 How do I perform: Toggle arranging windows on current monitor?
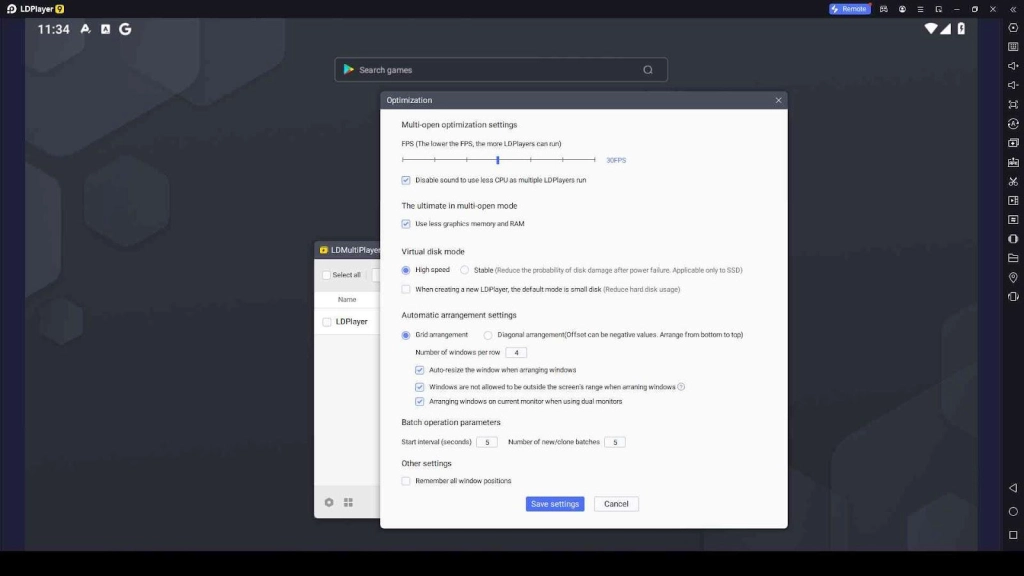coord(419,402)
